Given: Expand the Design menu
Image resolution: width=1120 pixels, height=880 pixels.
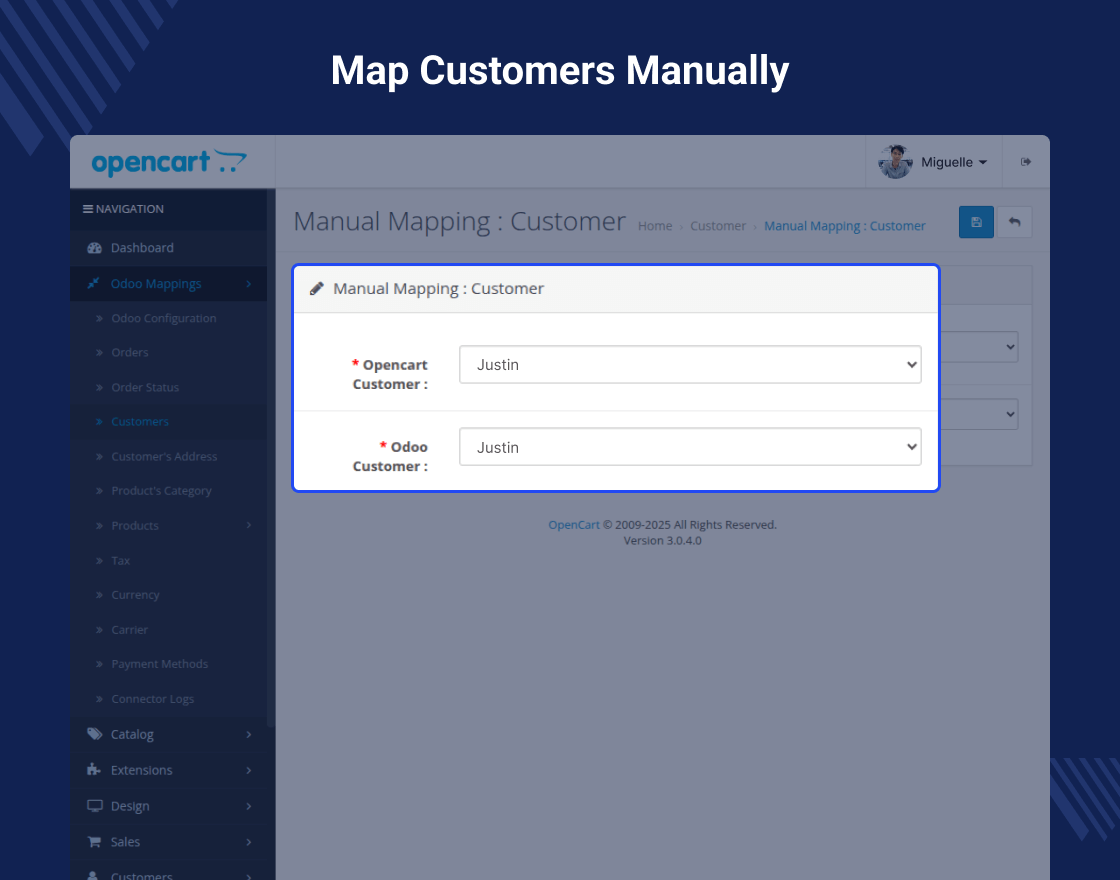Looking at the screenshot, I should tap(169, 806).
